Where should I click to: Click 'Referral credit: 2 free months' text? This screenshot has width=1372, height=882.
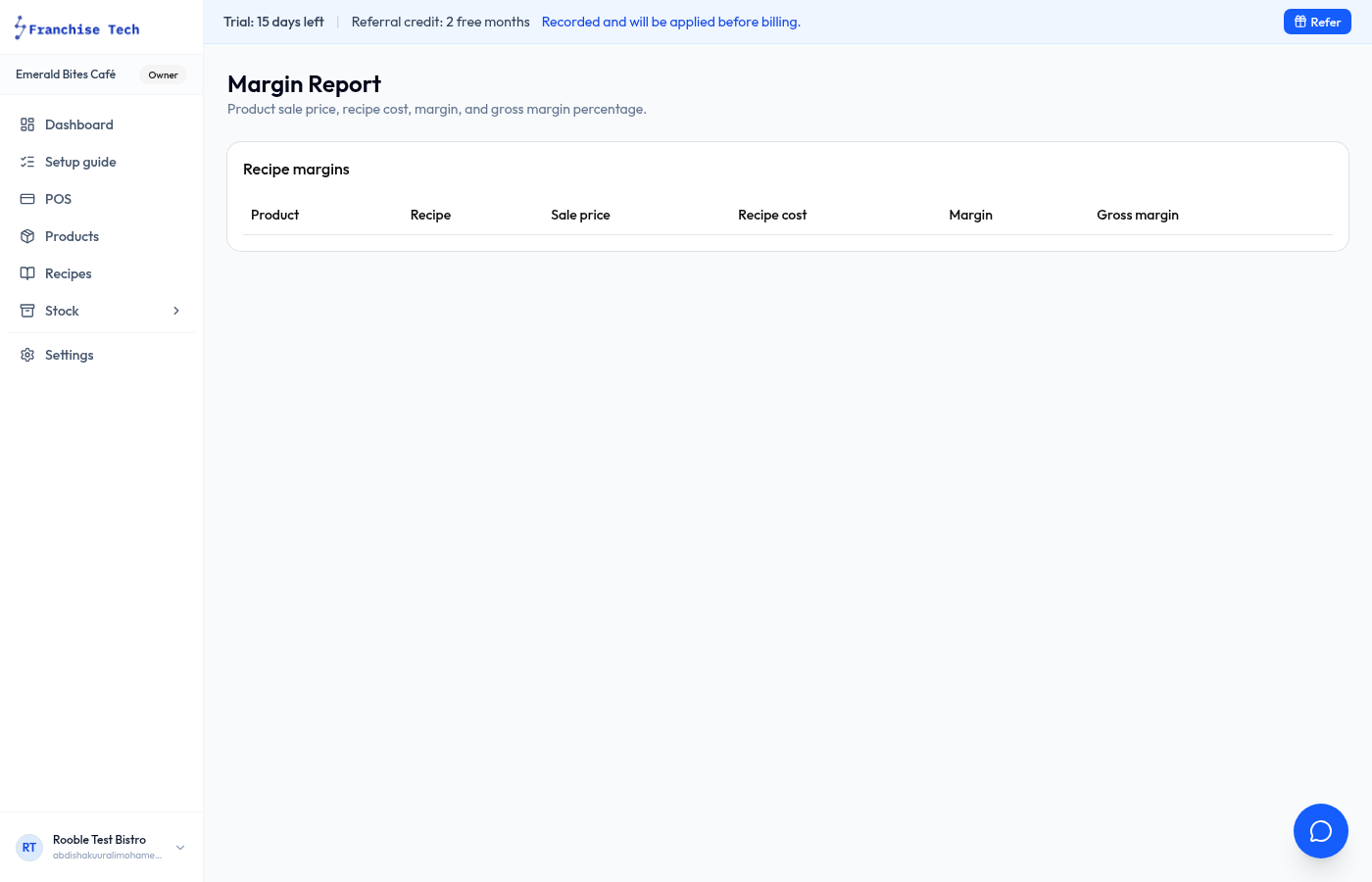(440, 22)
